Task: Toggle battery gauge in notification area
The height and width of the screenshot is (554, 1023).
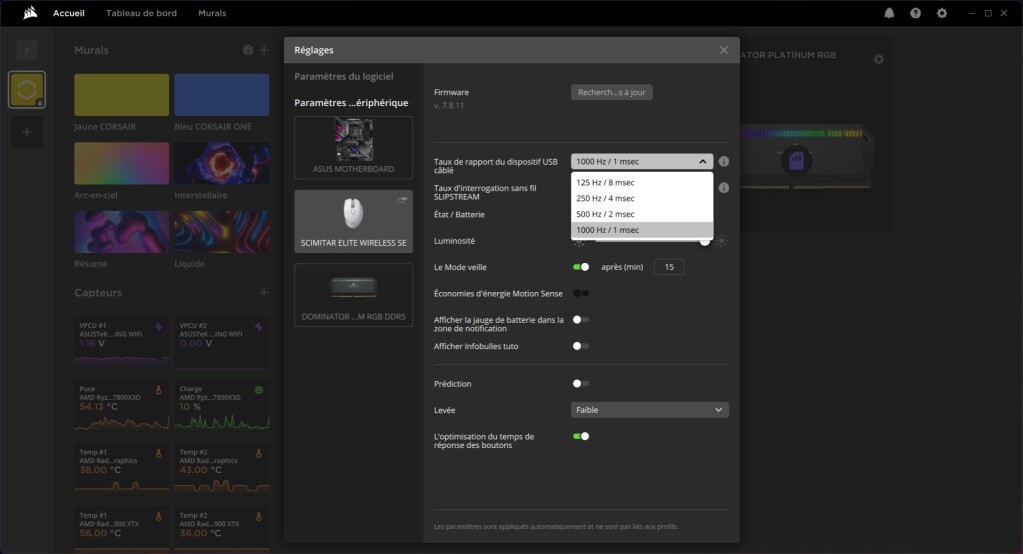Action: pyautogui.click(x=581, y=320)
